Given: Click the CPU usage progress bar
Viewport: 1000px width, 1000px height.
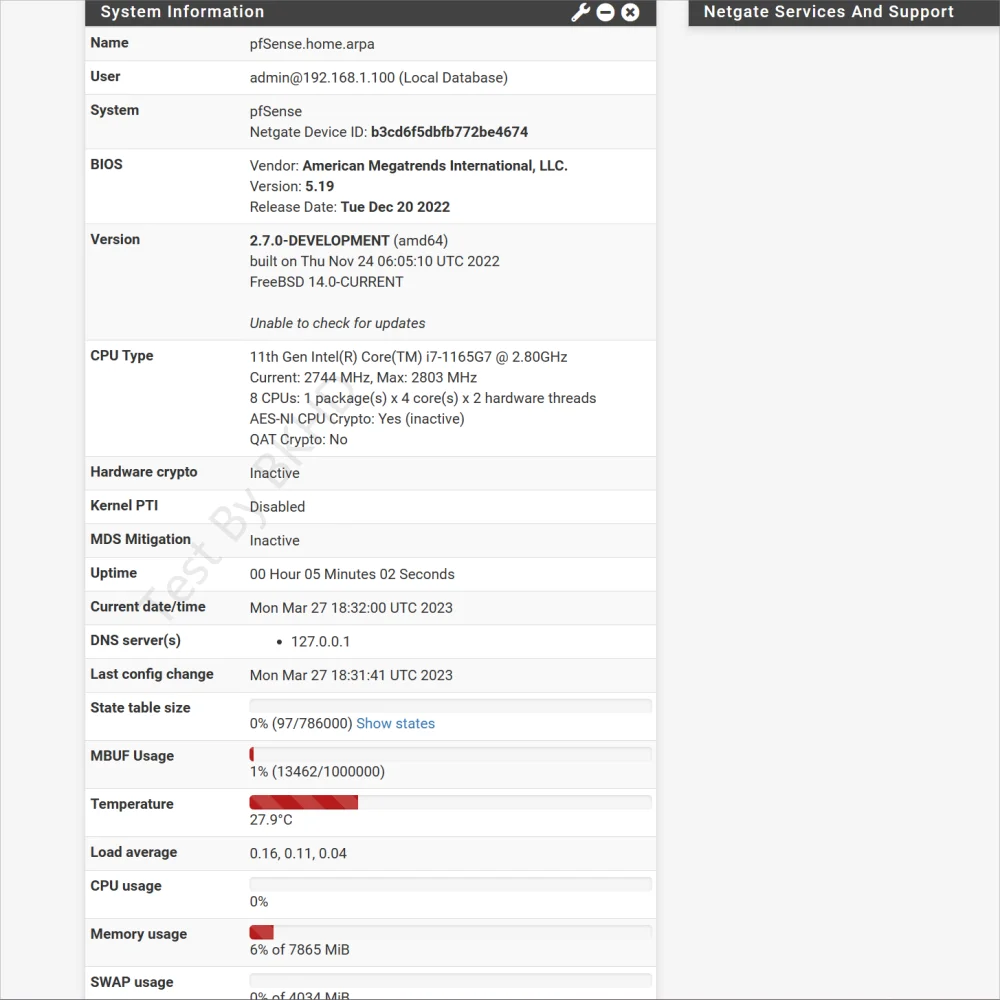Looking at the screenshot, I should [x=450, y=884].
